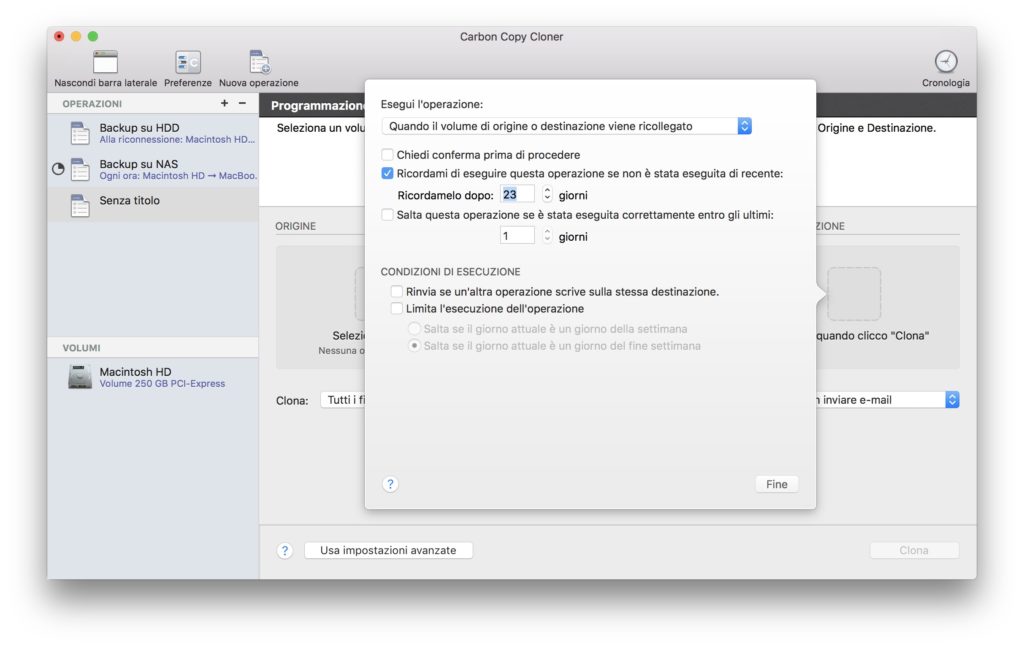1024x647 pixels.
Task: Check Rinvia se un'altra operazione scrive
Action: click(x=396, y=291)
